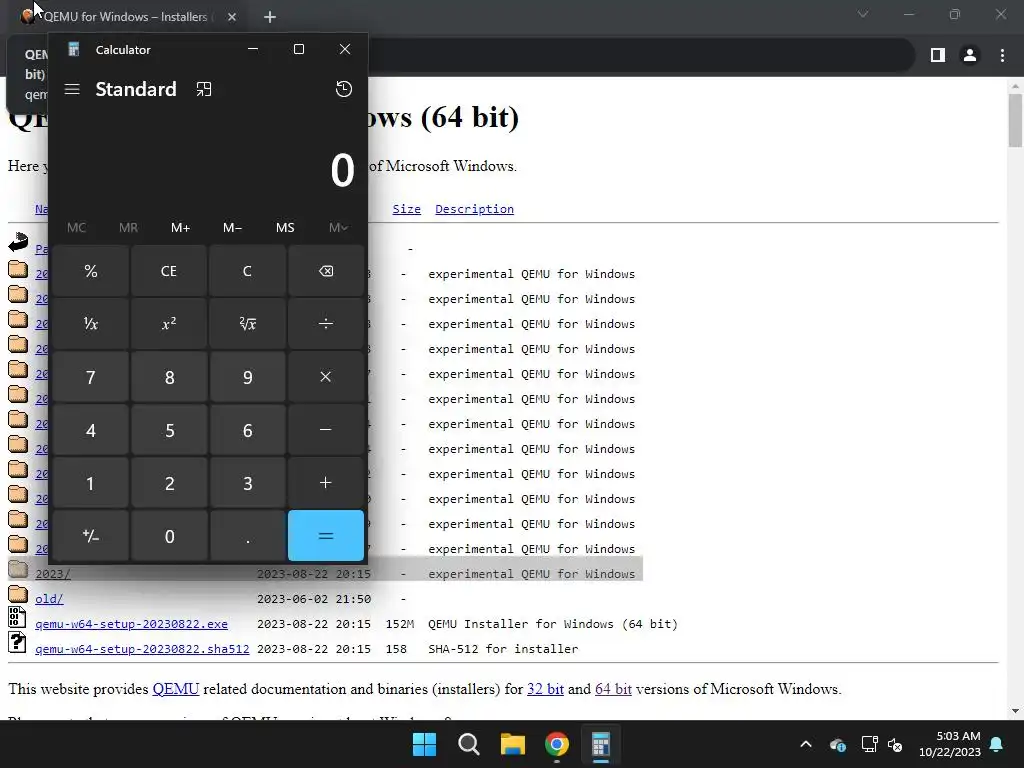1024x768 pixels.
Task: Click digit 2 on Calculator
Action: [x=168, y=483]
